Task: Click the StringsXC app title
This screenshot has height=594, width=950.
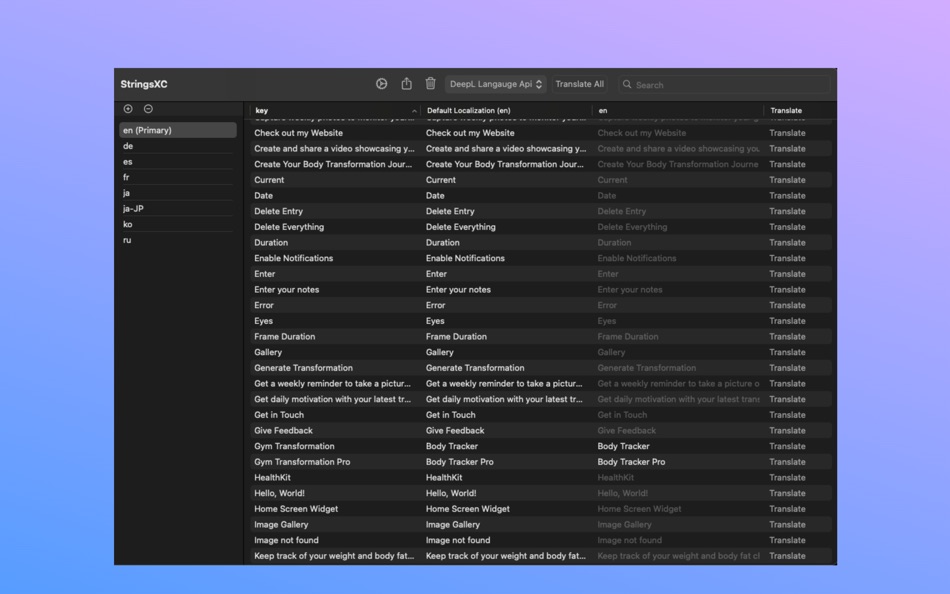Action: pos(144,84)
